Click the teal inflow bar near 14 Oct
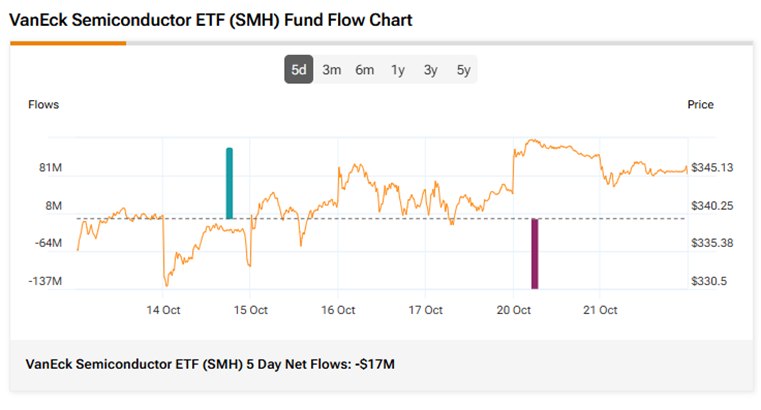 230,183
